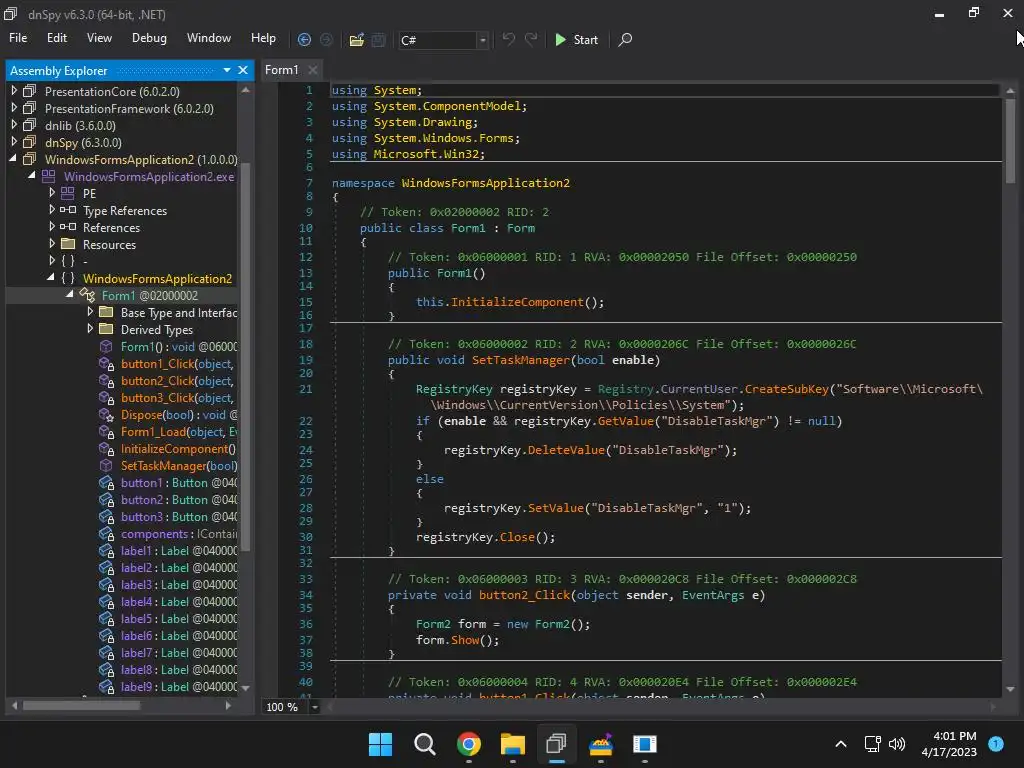
Task: Collapse the Form1 @02000002 class node
Action: [x=69, y=295]
